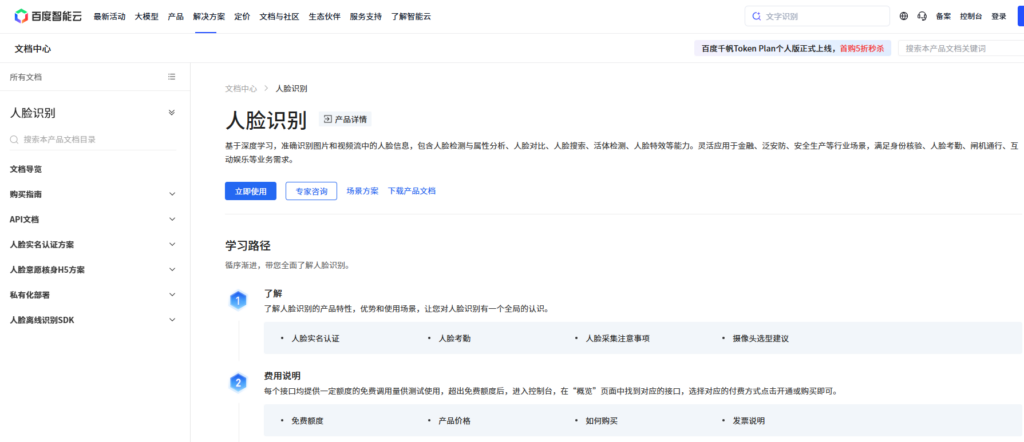Open the 了解智能云 menu

click(x=411, y=16)
